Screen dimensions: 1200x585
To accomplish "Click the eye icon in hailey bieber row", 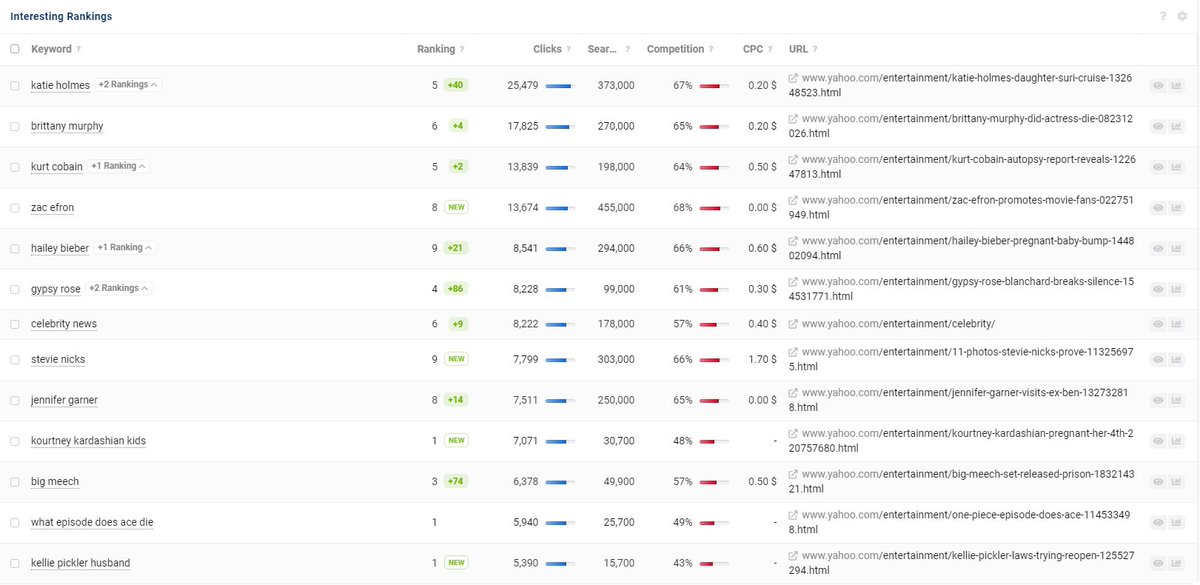I will click(x=1158, y=248).
